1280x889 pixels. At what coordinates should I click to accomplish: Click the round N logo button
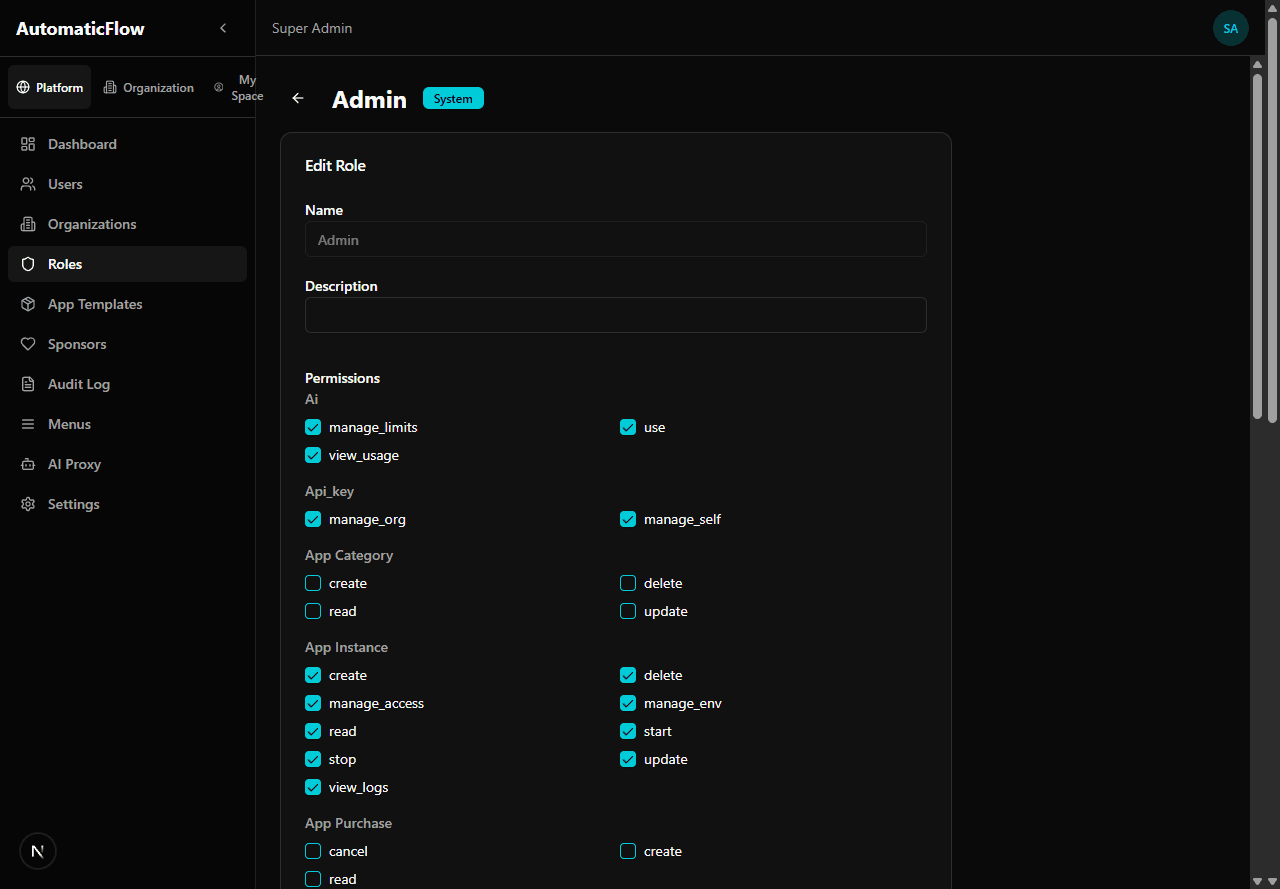(38, 851)
